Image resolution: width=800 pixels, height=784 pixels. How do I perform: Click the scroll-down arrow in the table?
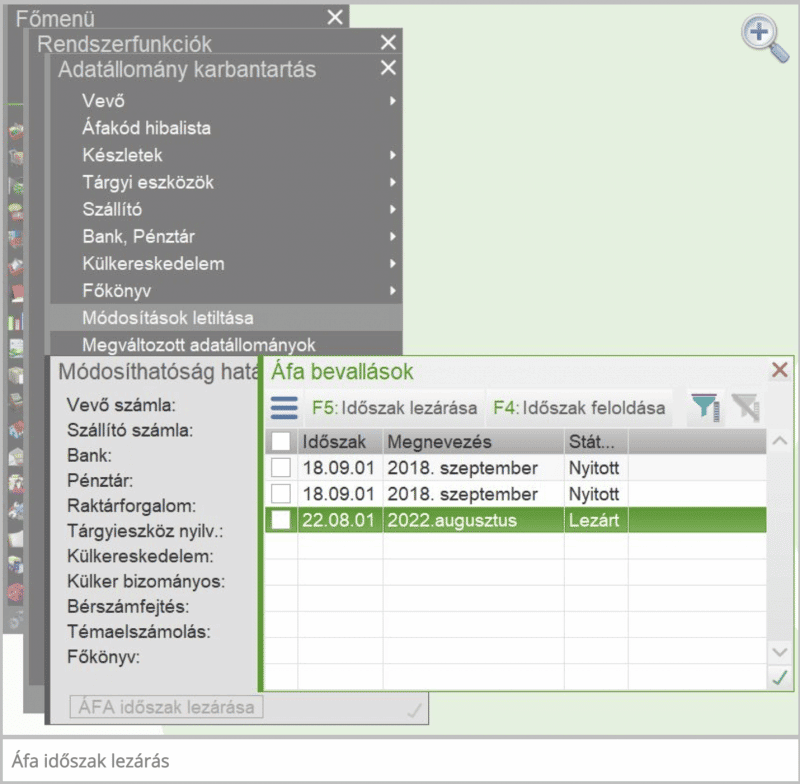click(780, 652)
